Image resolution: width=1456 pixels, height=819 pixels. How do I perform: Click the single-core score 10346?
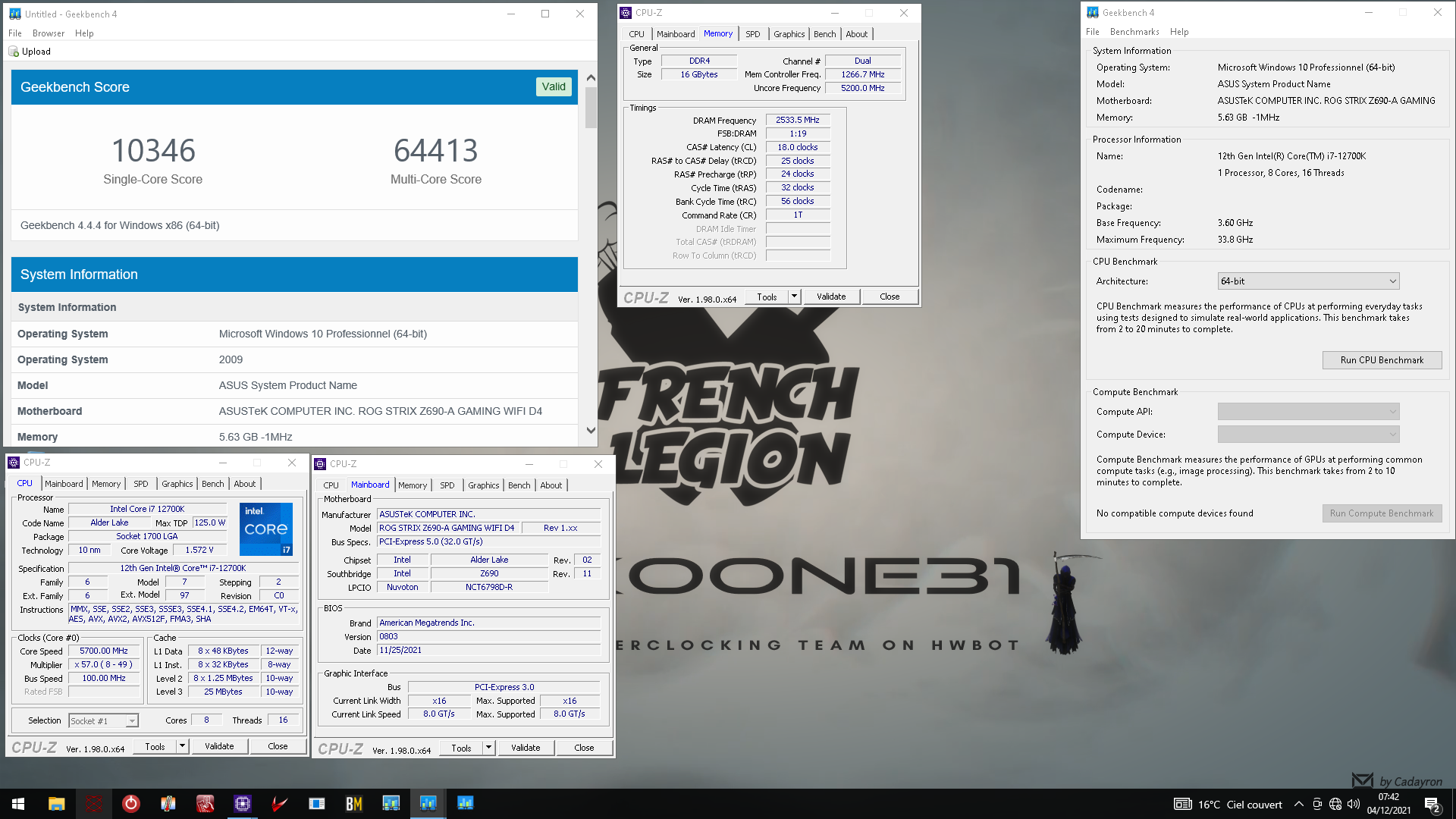point(153,150)
